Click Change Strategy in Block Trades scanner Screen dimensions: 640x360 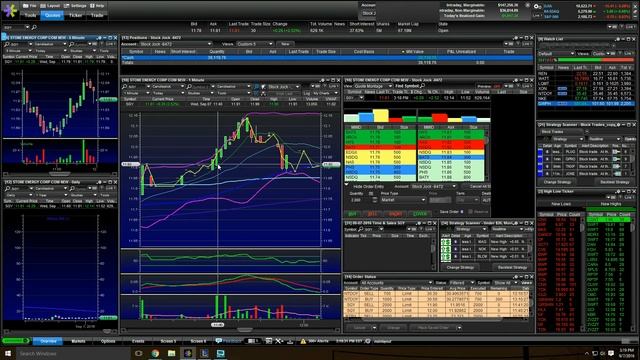tap(558, 182)
